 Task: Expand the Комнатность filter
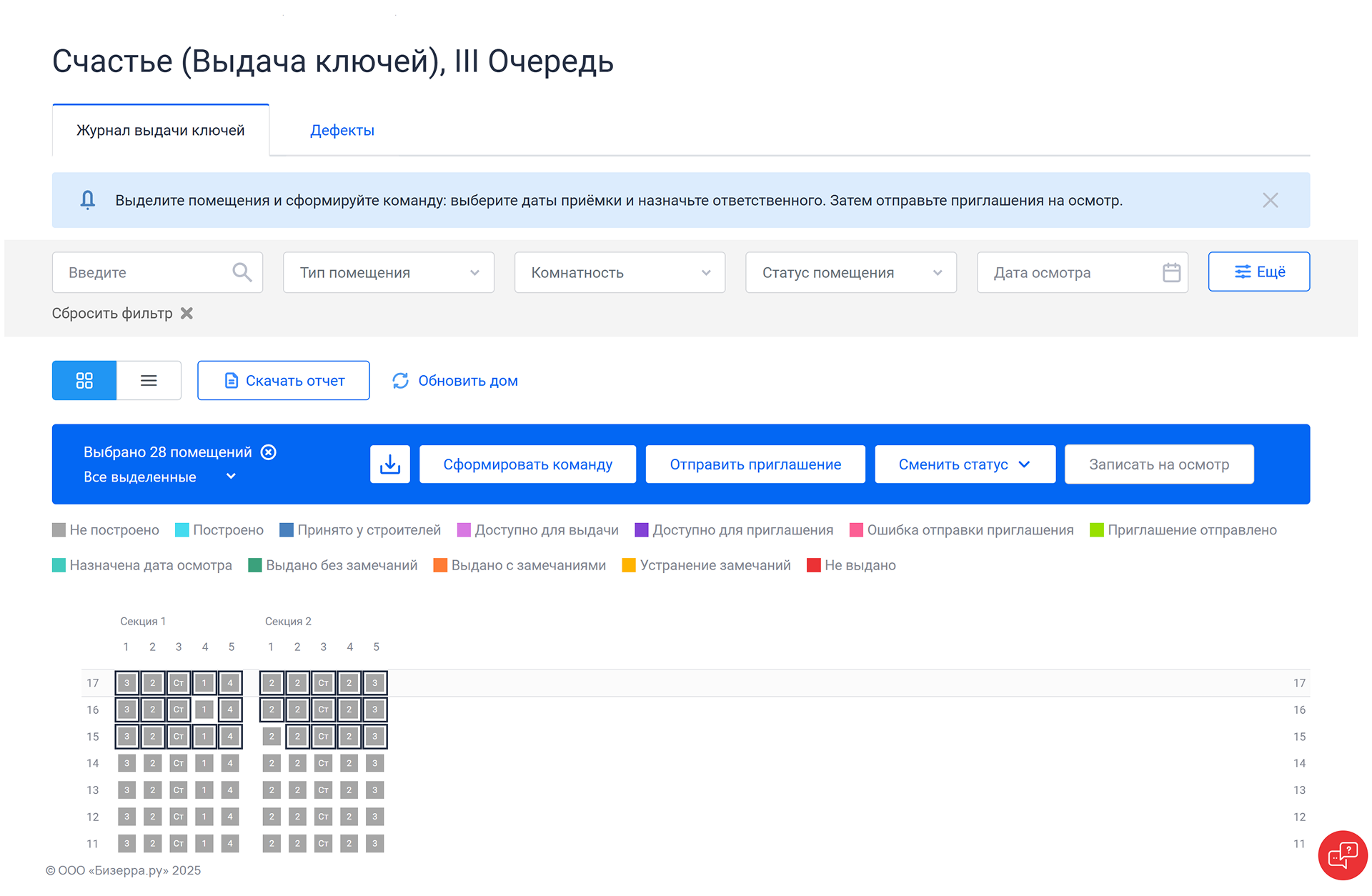(620, 272)
